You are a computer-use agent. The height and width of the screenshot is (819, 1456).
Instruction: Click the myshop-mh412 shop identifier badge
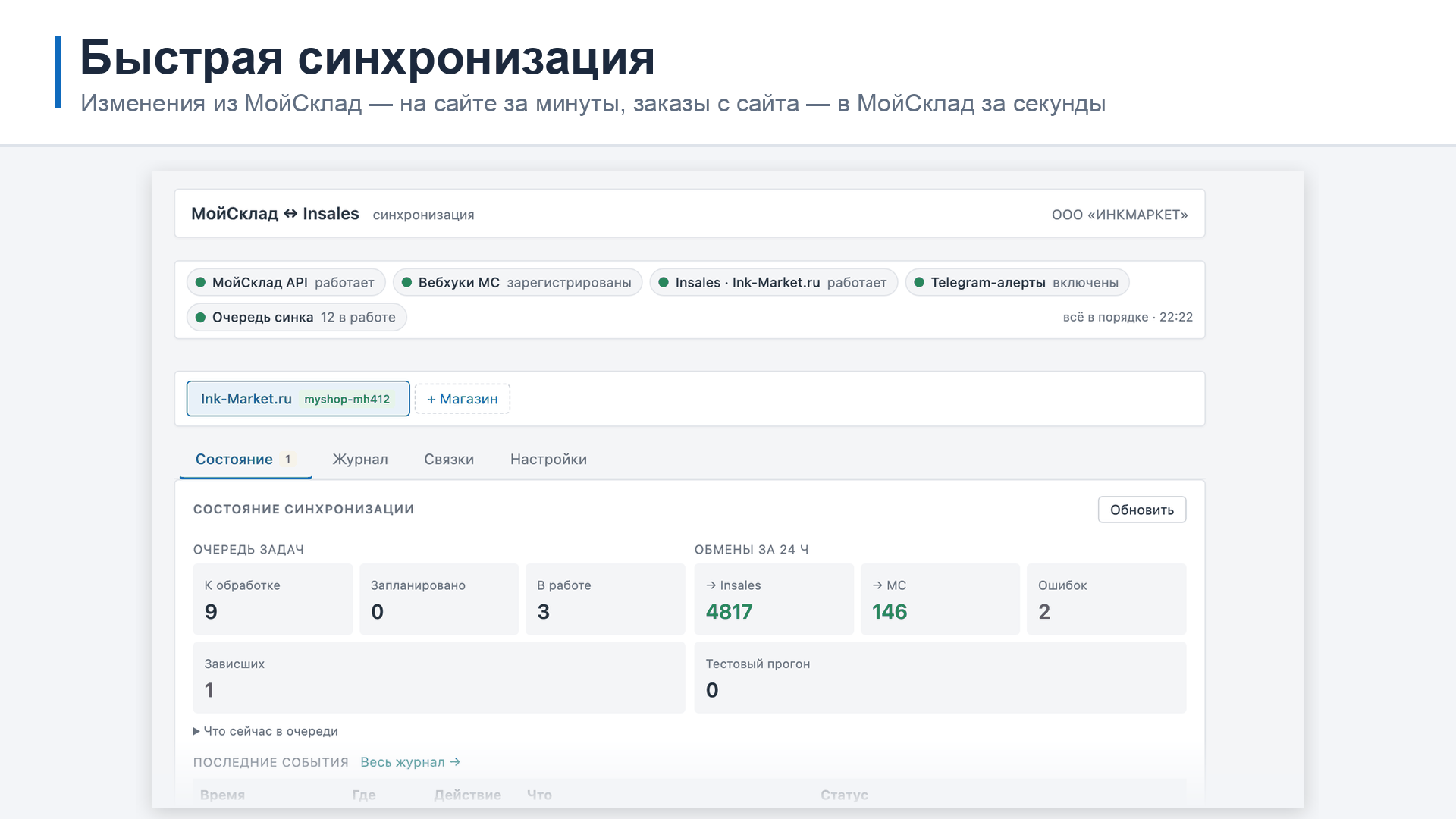coord(347,399)
